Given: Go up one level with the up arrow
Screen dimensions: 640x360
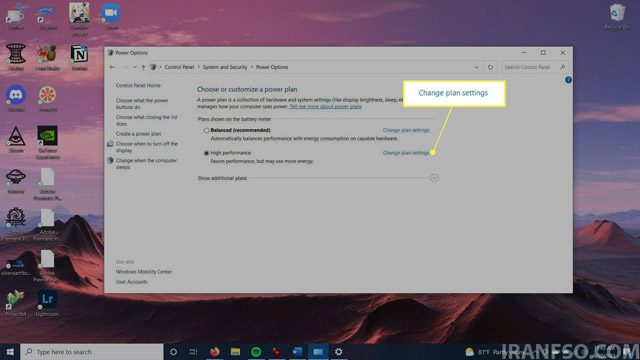Looking at the screenshot, I should pos(143,67).
